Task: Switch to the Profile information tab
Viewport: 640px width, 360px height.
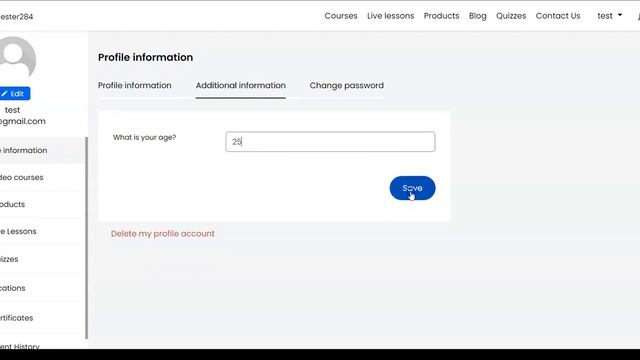Action: pyautogui.click(x=134, y=86)
